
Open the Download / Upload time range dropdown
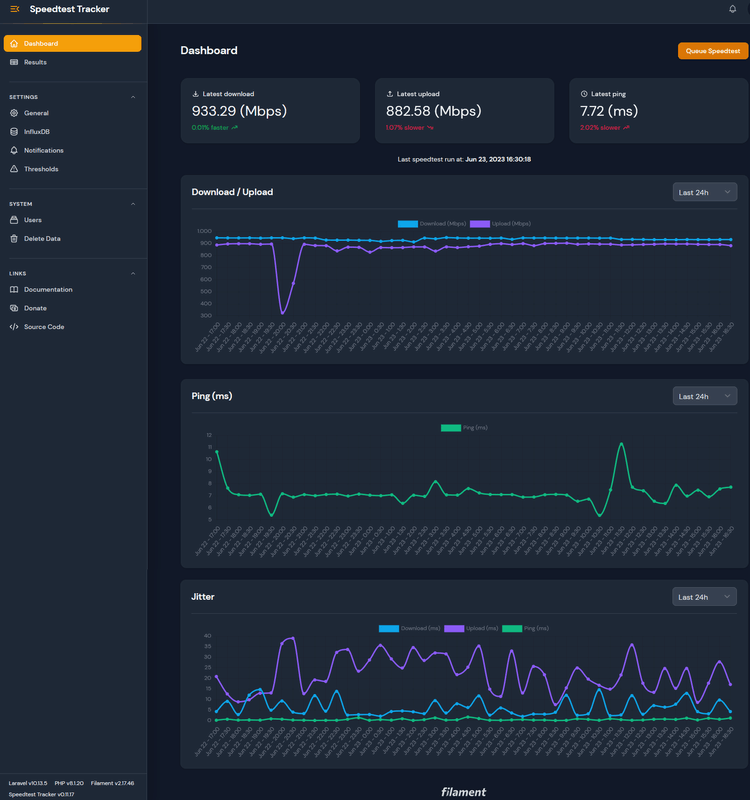[704, 192]
